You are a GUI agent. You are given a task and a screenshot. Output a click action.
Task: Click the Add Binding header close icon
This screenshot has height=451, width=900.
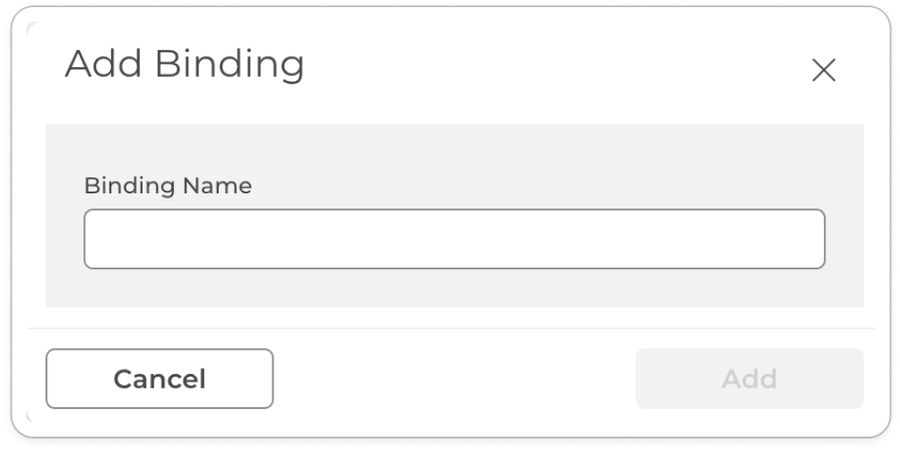pyautogui.click(x=823, y=70)
